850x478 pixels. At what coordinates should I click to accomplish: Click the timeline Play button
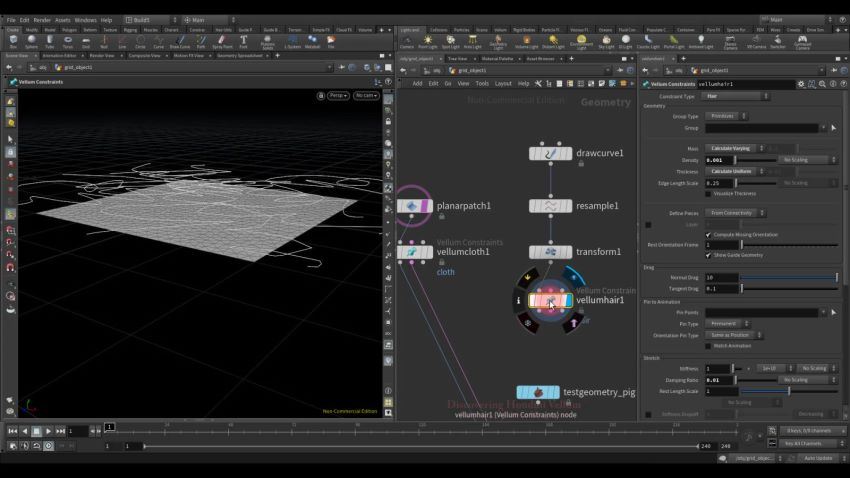coord(48,431)
